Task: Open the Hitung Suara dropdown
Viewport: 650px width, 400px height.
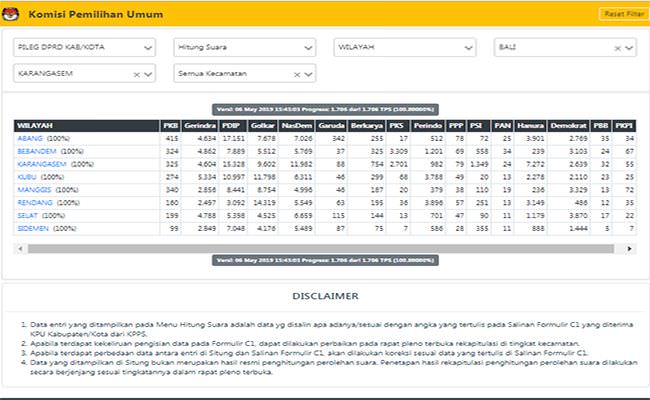Action: (245, 47)
